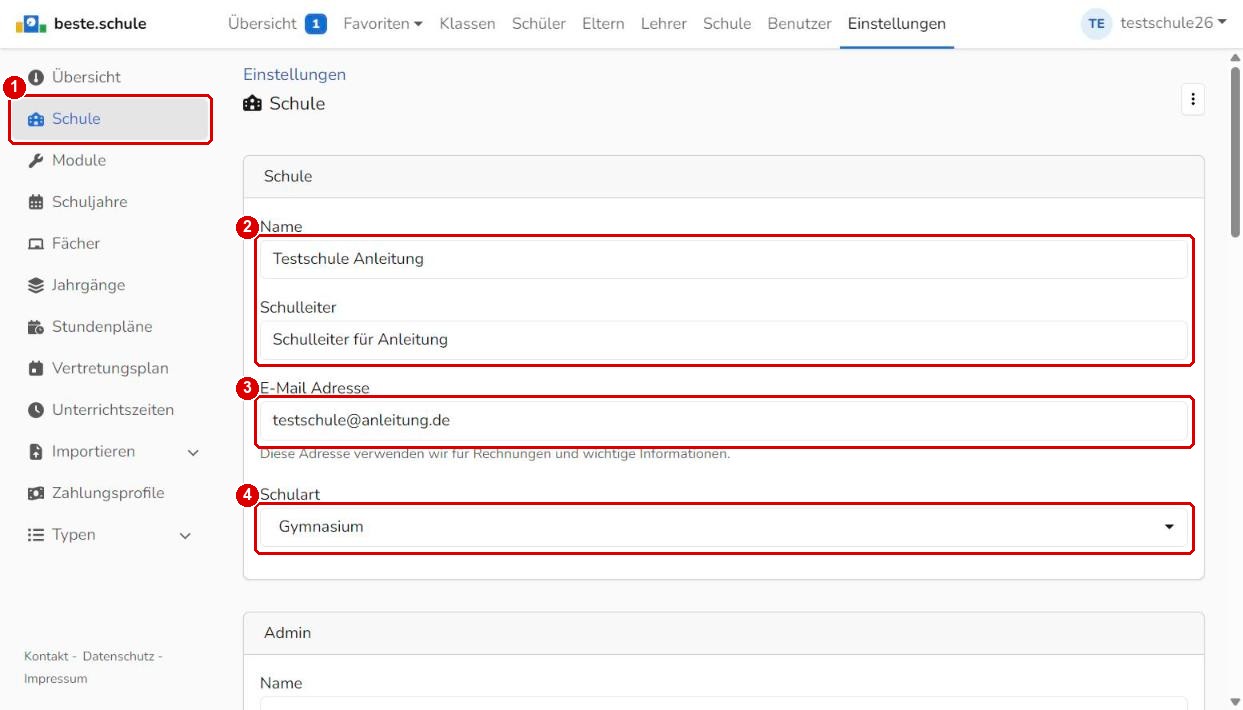This screenshot has width=1243, height=710.
Task: Open the testschule26 account dropdown
Action: pos(1173,23)
